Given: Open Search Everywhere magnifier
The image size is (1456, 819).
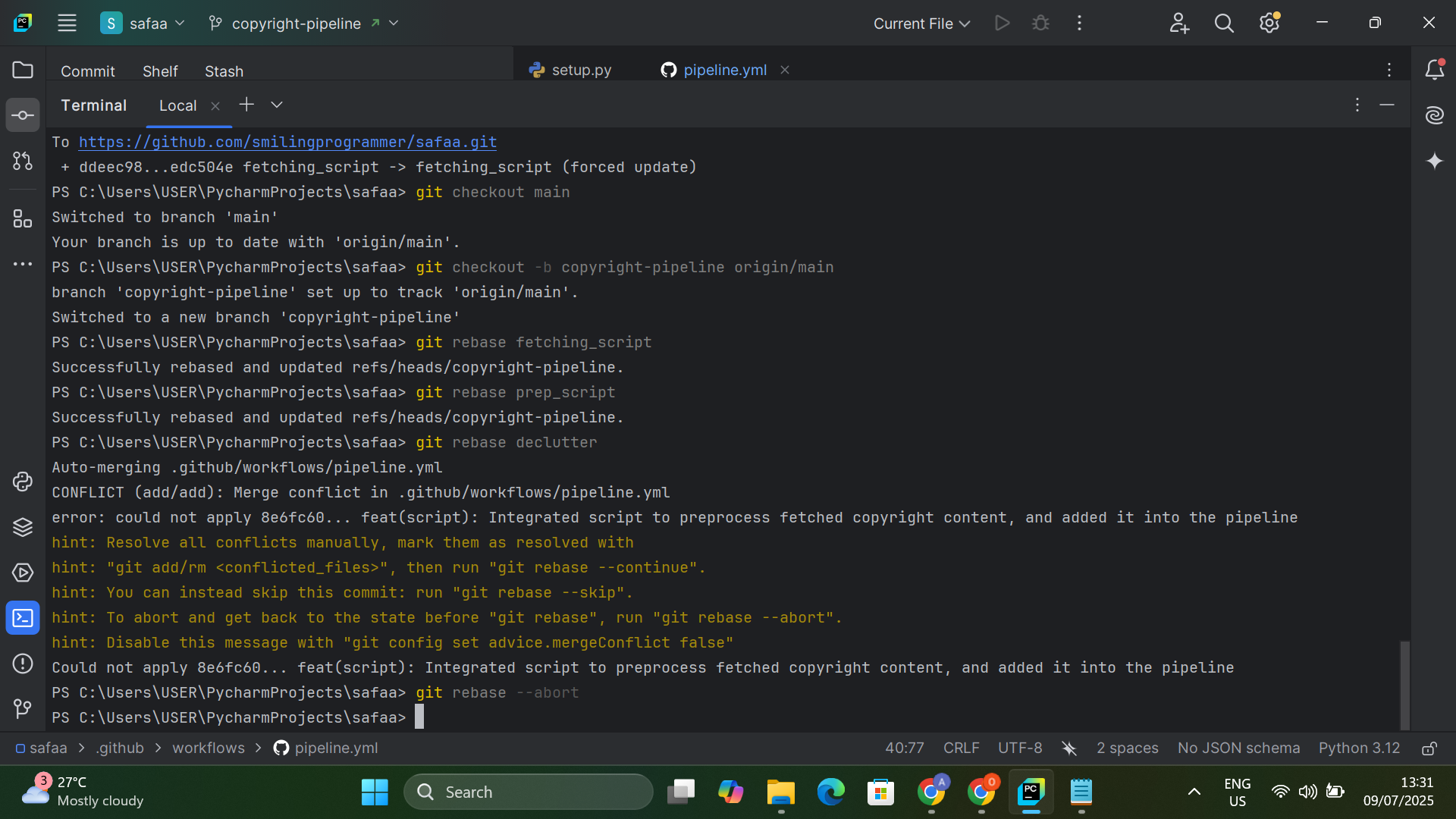Looking at the screenshot, I should point(1224,23).
